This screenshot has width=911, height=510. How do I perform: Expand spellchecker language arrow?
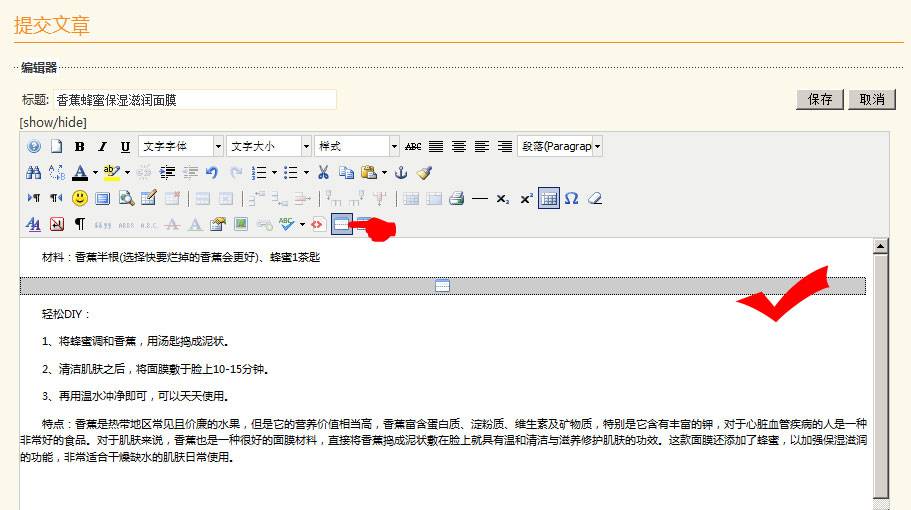[302, 224]
